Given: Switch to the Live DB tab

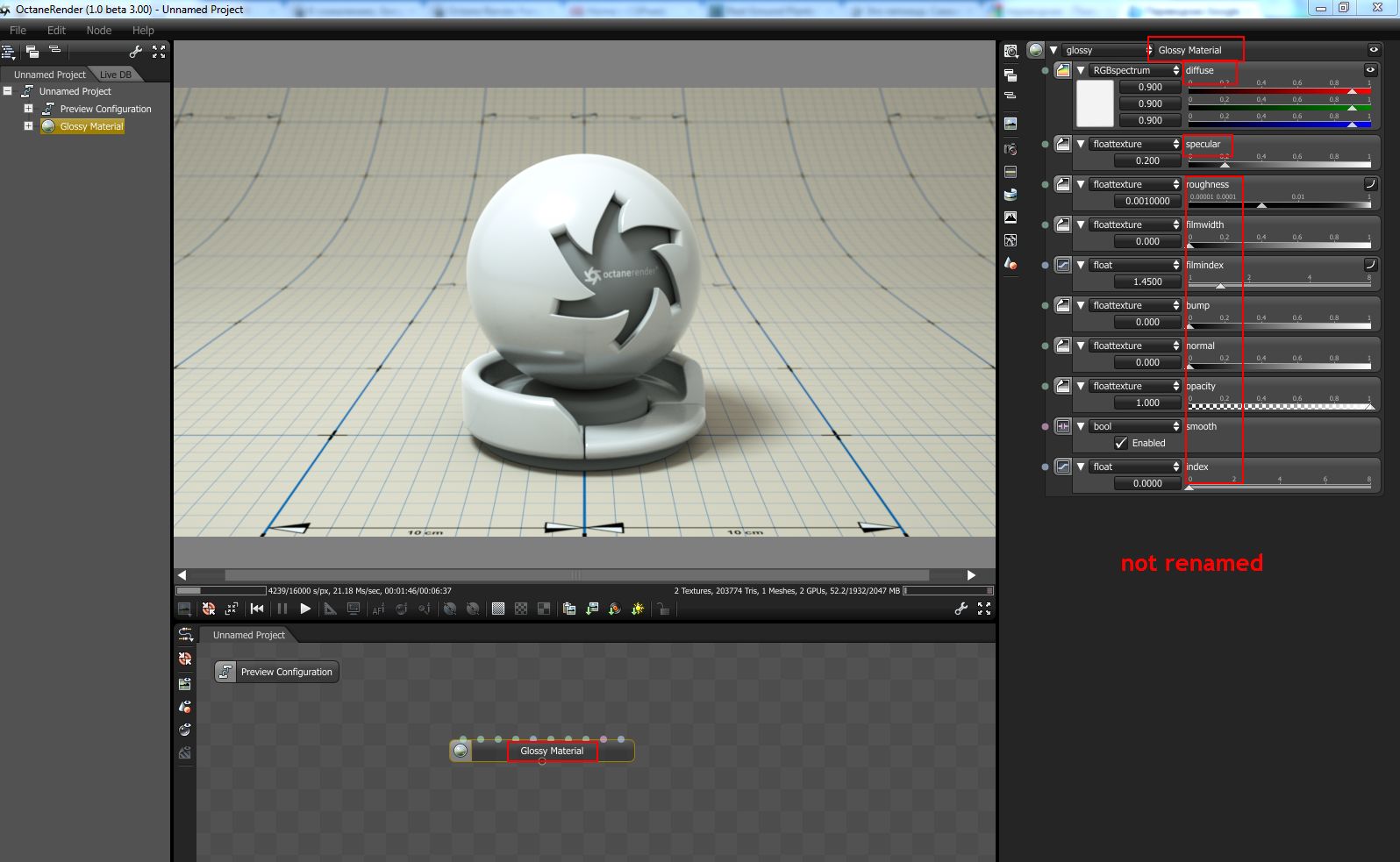Looking at the screenshot, I should click(115, 75).
